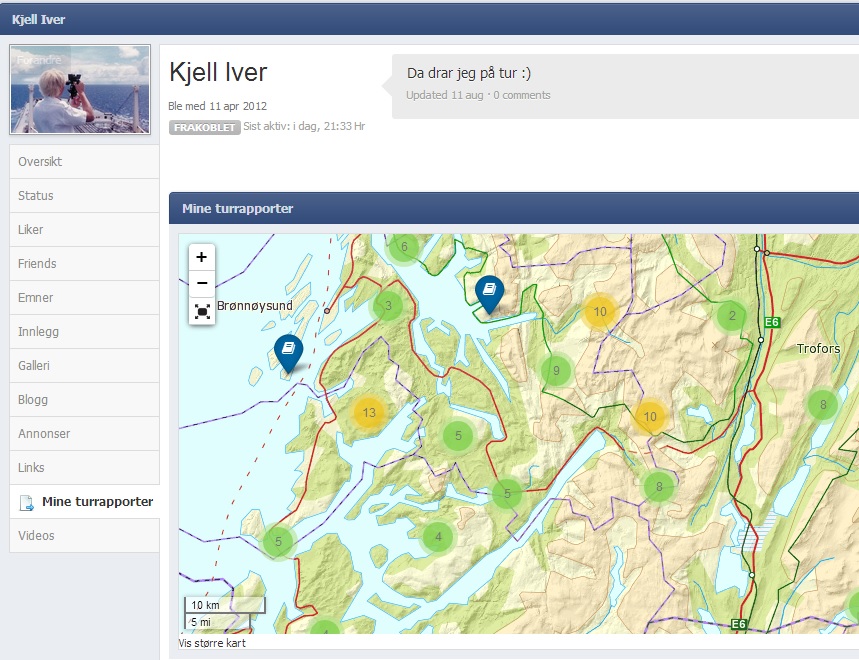
Task: Click the Mine turrapporter sidebar item
Action: 96,502
